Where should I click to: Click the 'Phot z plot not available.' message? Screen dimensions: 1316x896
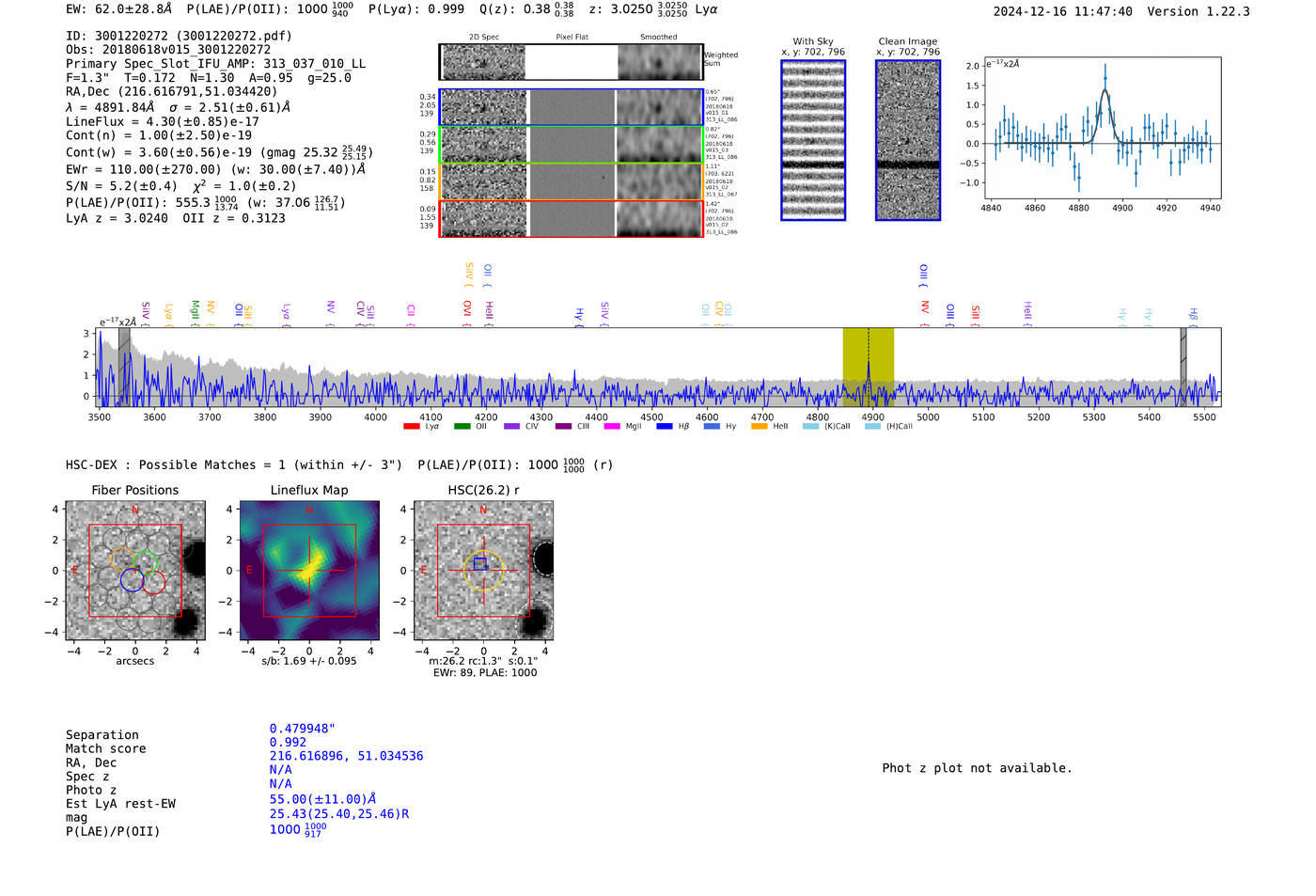(x=978, y=768)
